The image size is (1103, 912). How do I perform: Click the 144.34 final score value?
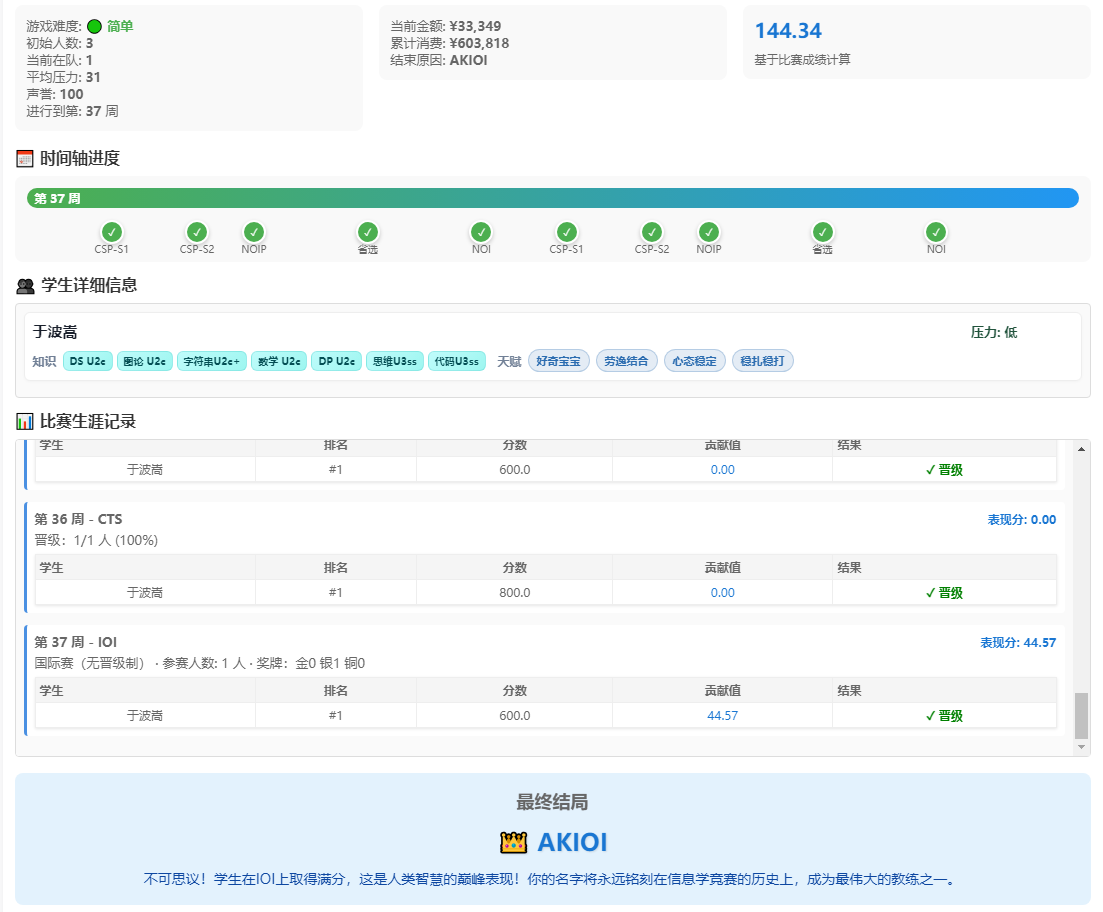789,31
